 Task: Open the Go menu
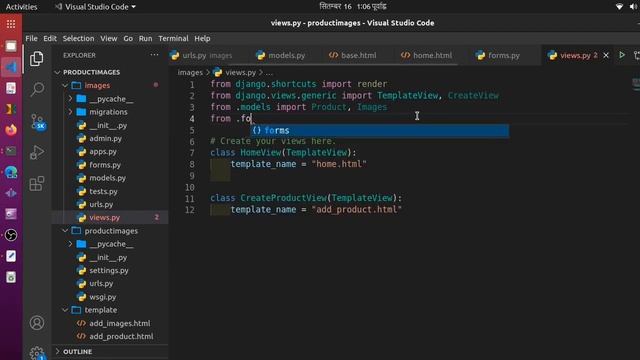pos(128,38)
